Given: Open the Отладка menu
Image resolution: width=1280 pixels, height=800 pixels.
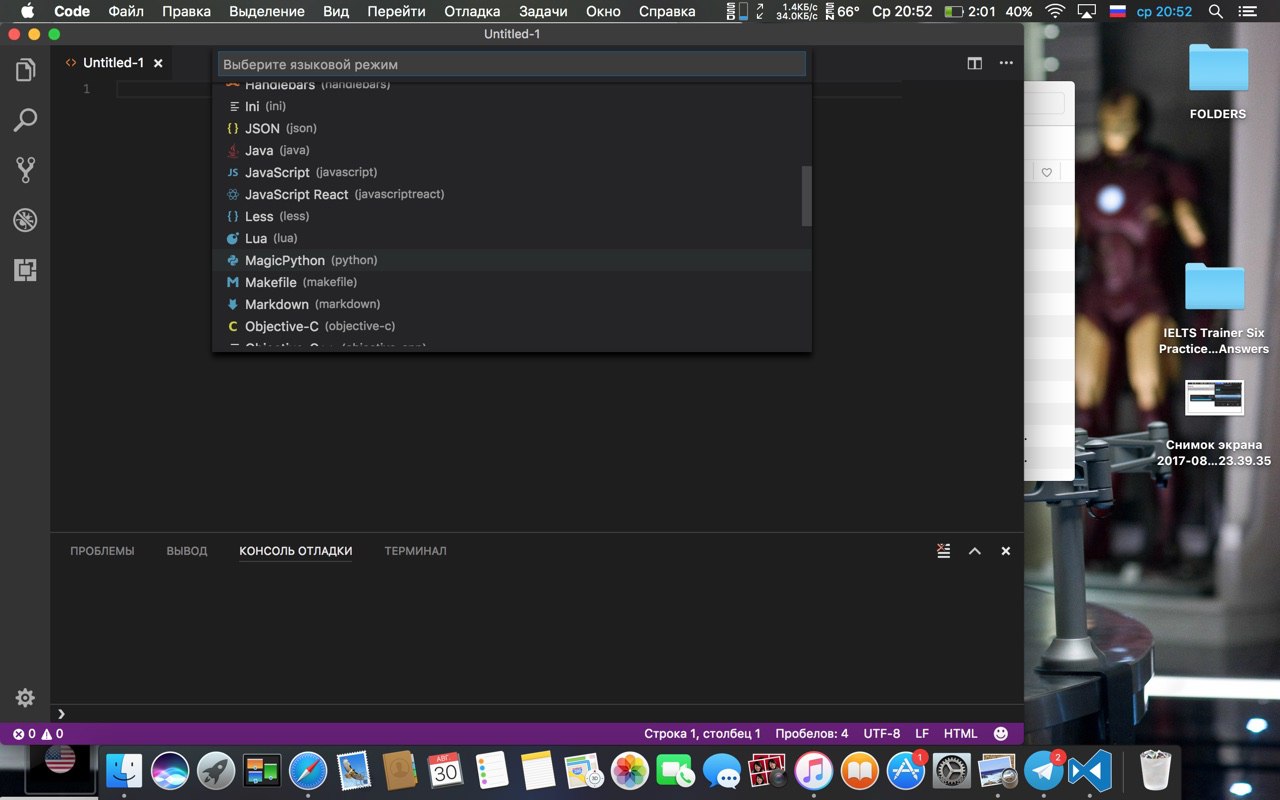Looking at the screenshot, I should pyautogui.click(x=472, y=12).
